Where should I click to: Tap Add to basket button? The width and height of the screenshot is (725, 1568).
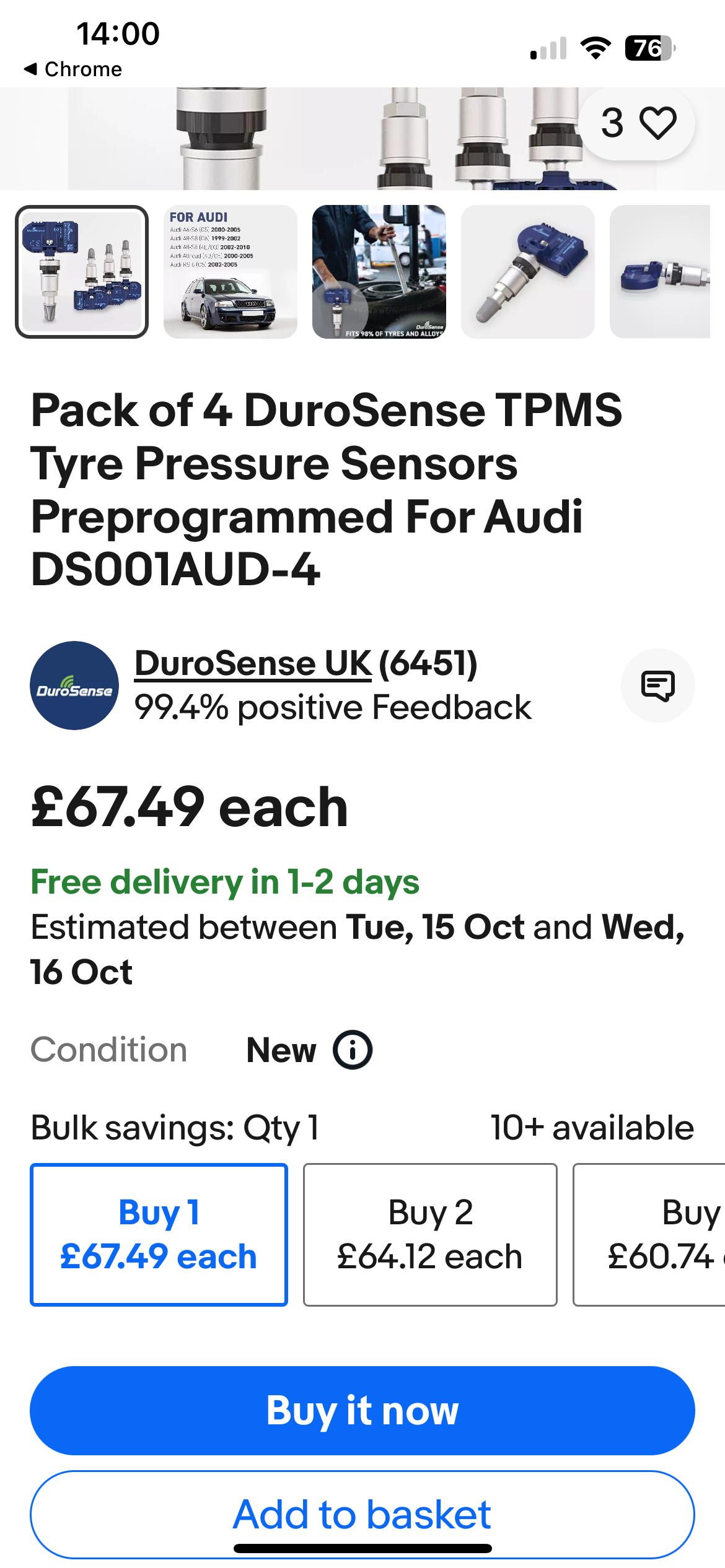click(362, 1514)
